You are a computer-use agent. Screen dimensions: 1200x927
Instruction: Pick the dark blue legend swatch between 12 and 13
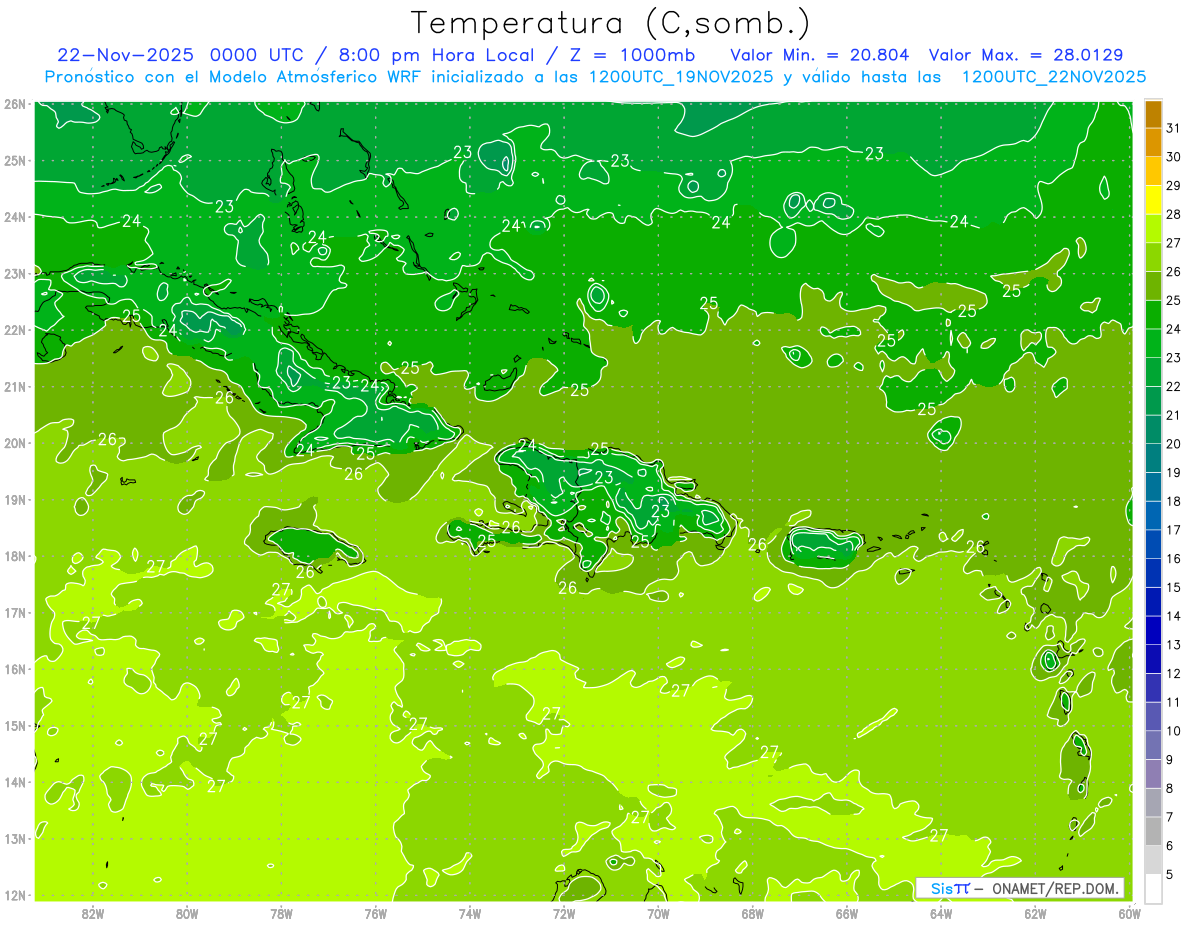[x=1153, y=659]
